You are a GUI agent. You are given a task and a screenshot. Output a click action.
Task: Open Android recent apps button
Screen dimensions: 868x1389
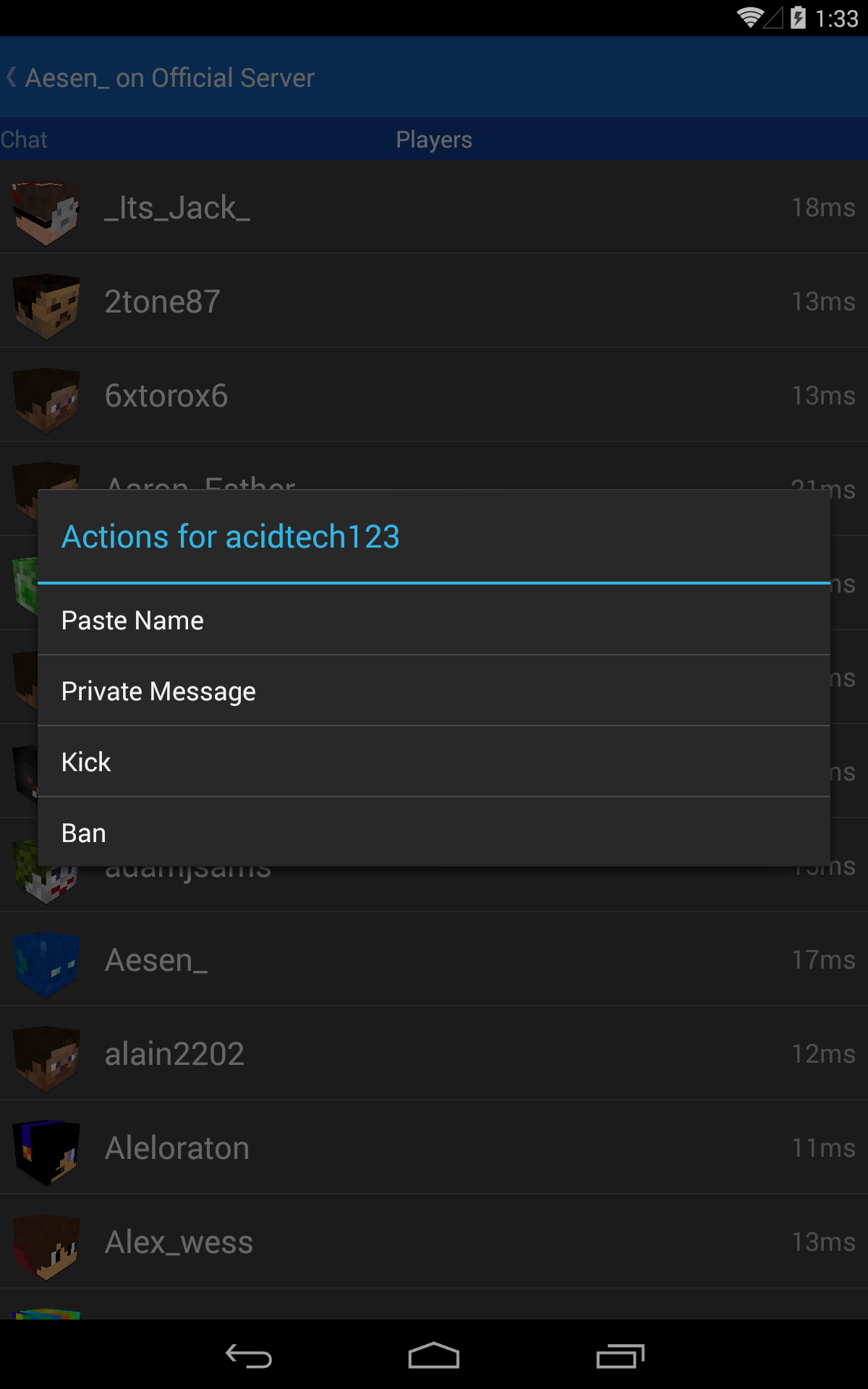click(x=620, y=1356)
